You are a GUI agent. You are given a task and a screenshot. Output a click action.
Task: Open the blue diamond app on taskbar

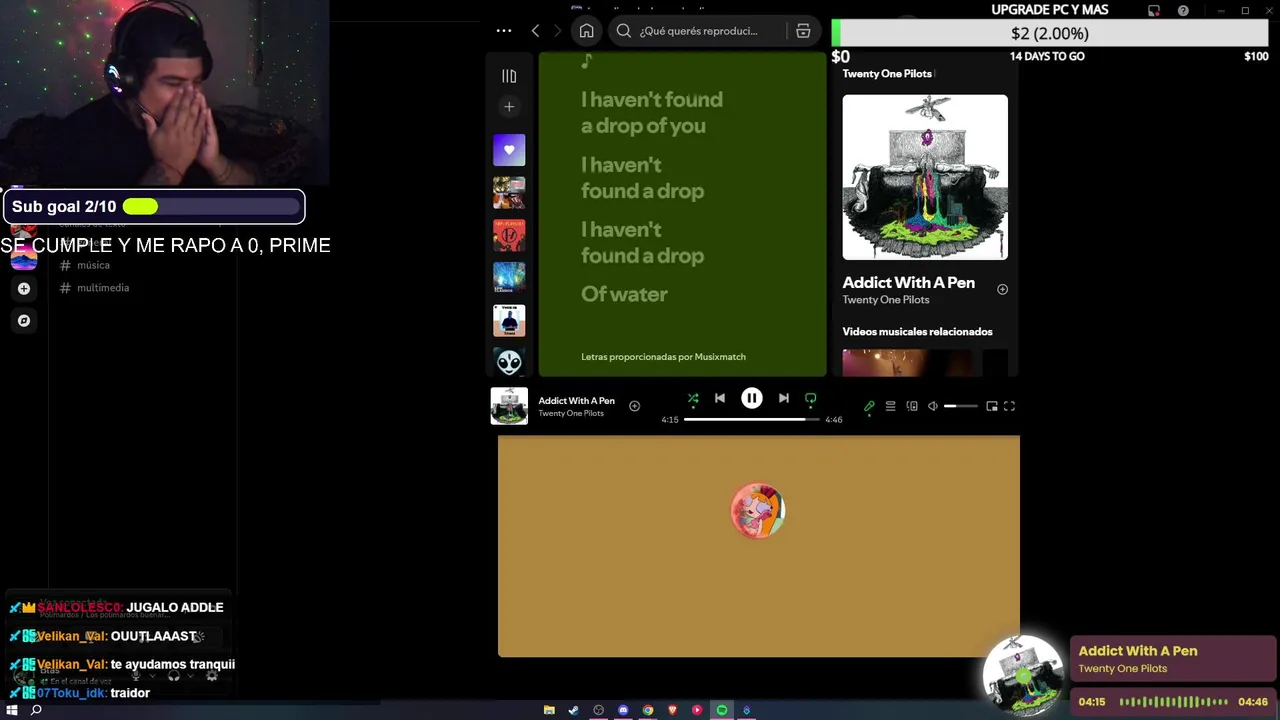(746, 710)
